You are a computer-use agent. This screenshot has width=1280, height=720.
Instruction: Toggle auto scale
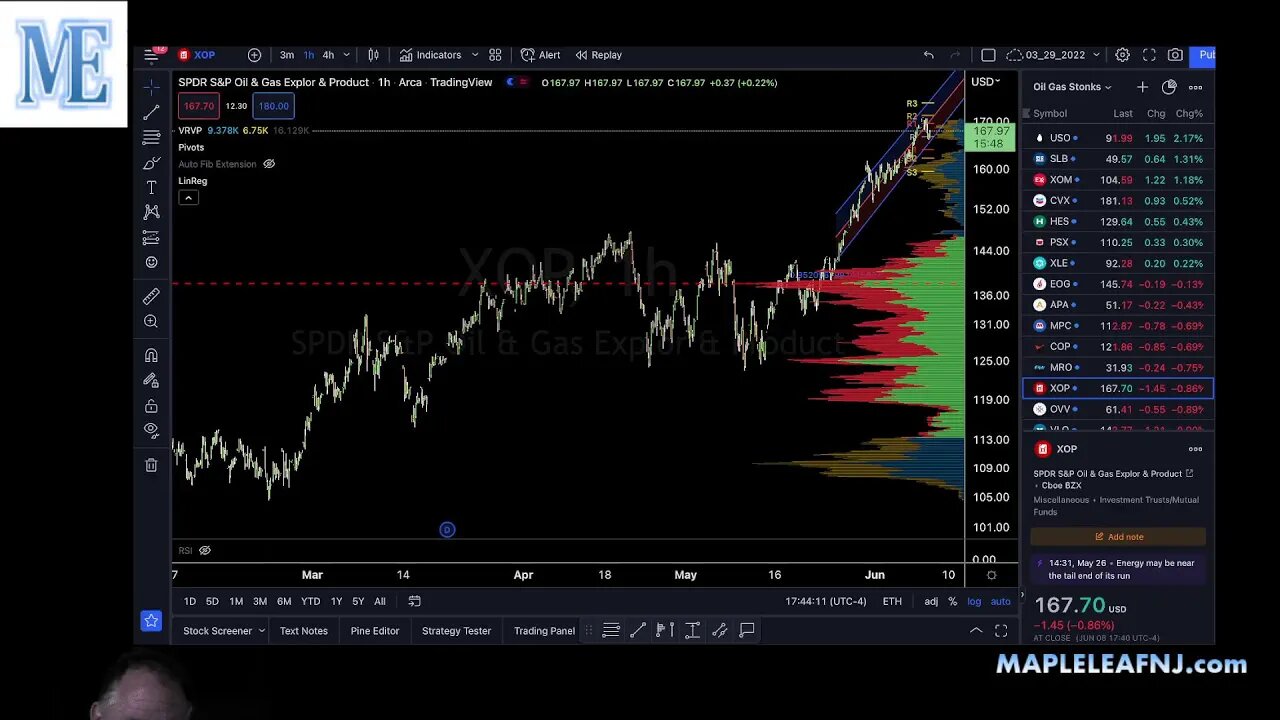click(x=1000, y=601)
